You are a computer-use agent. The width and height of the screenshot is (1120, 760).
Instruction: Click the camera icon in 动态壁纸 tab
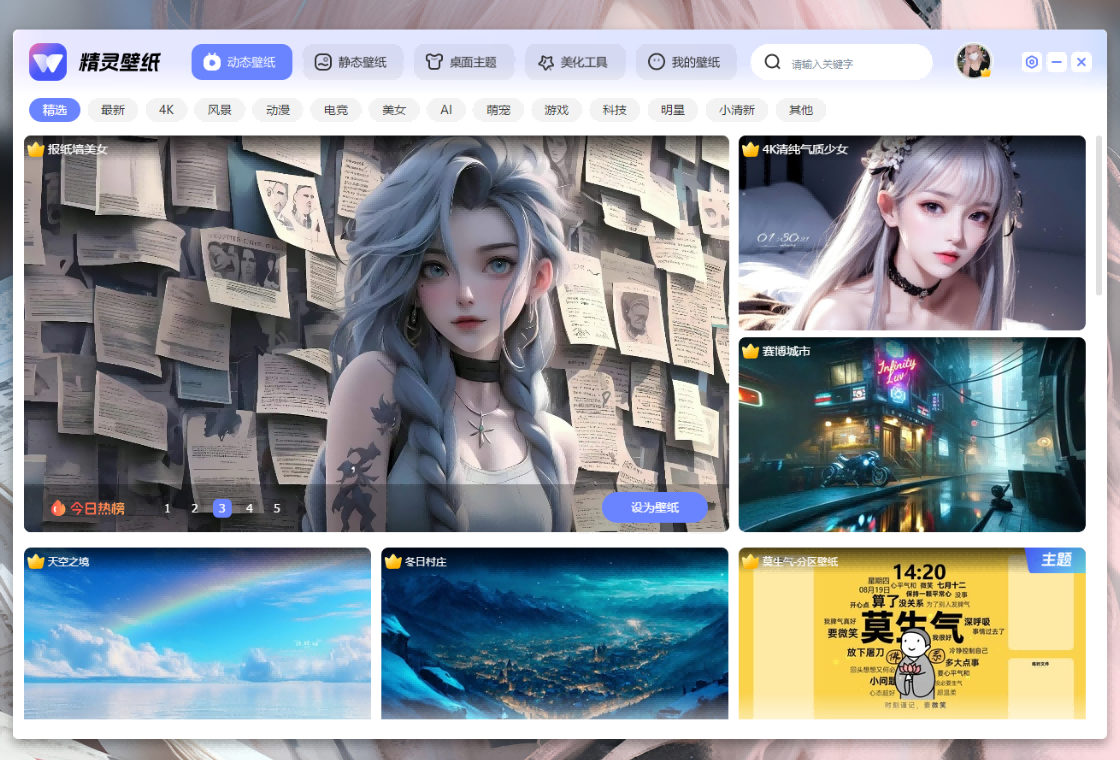211,62
